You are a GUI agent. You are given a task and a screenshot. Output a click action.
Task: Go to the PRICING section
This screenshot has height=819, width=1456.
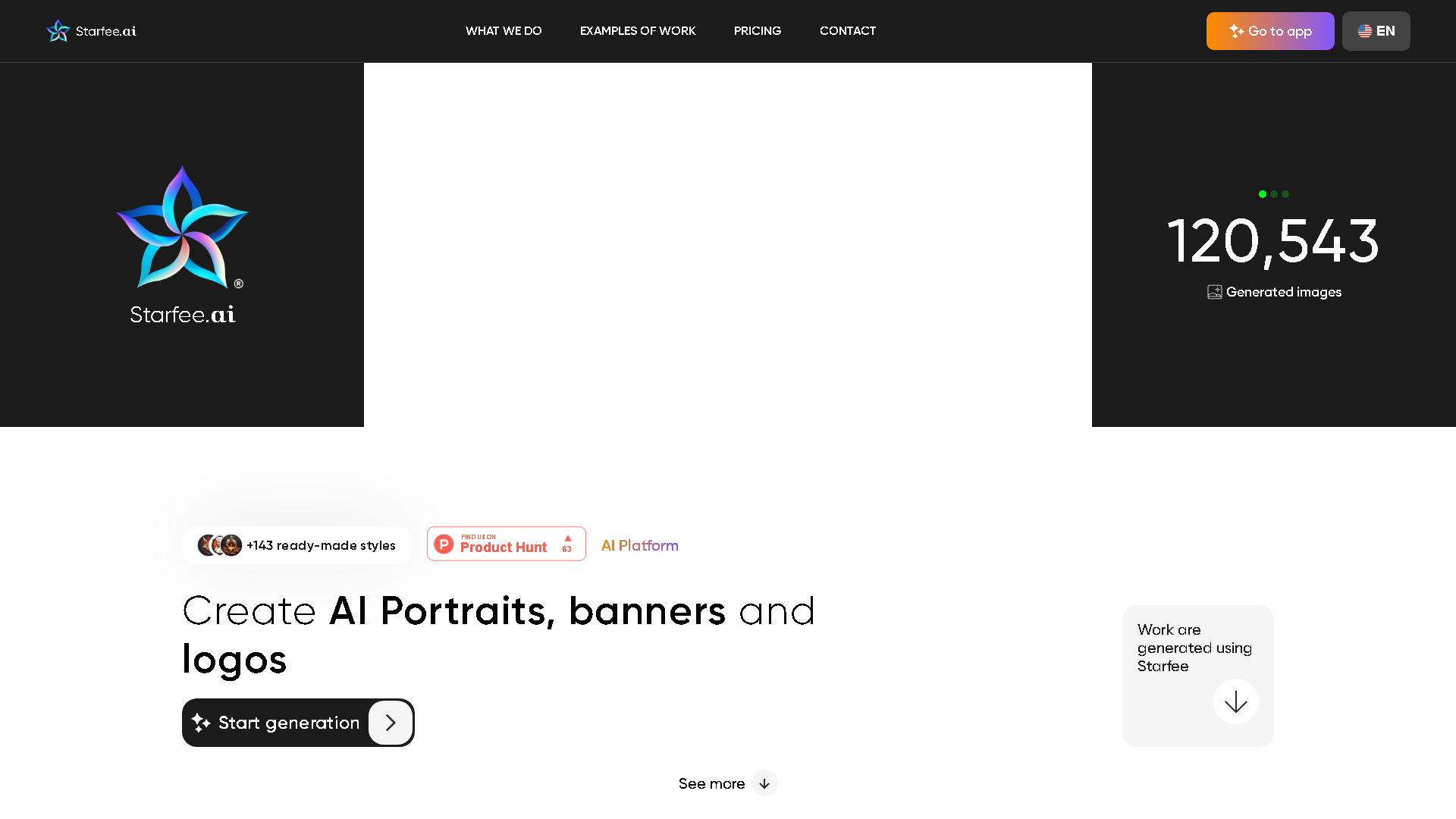(758, 31)
